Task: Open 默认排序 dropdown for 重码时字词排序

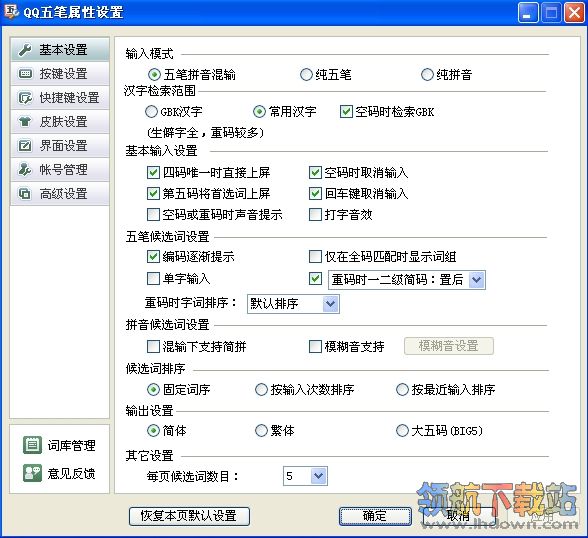Action: 293,304
